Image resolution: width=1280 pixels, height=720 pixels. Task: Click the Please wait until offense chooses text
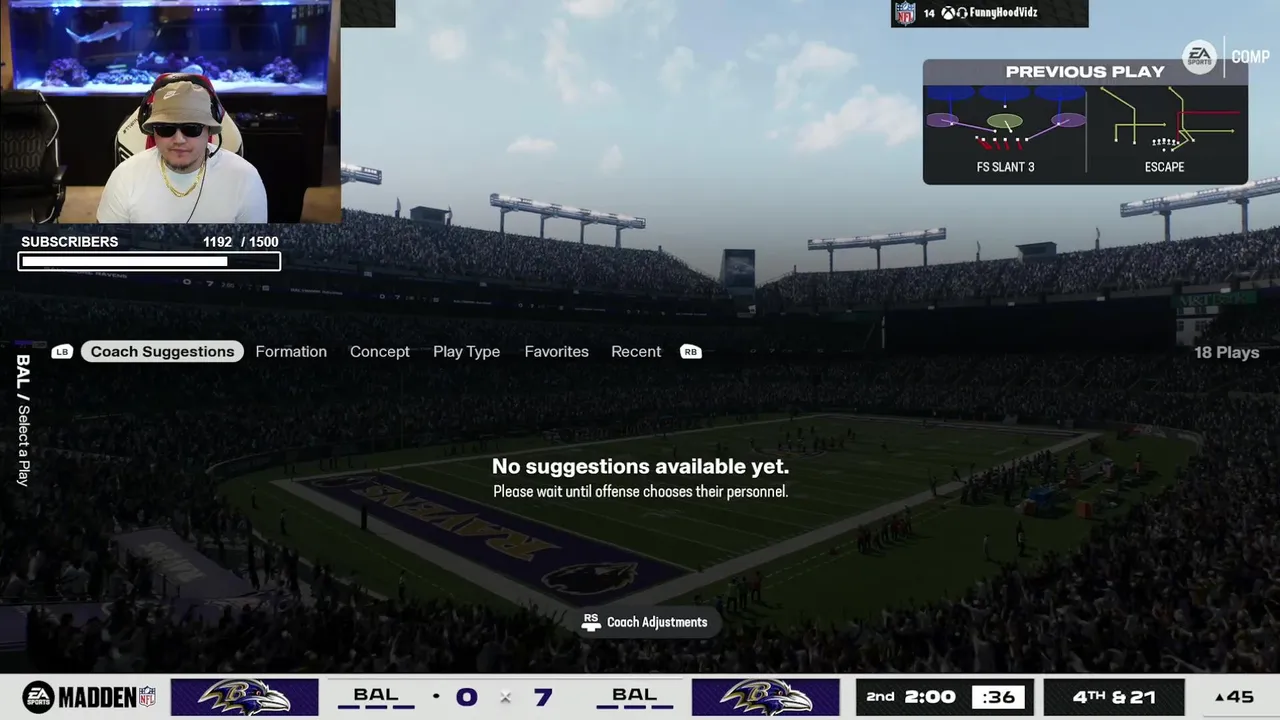pyautogui.click(x=640, y=492)
